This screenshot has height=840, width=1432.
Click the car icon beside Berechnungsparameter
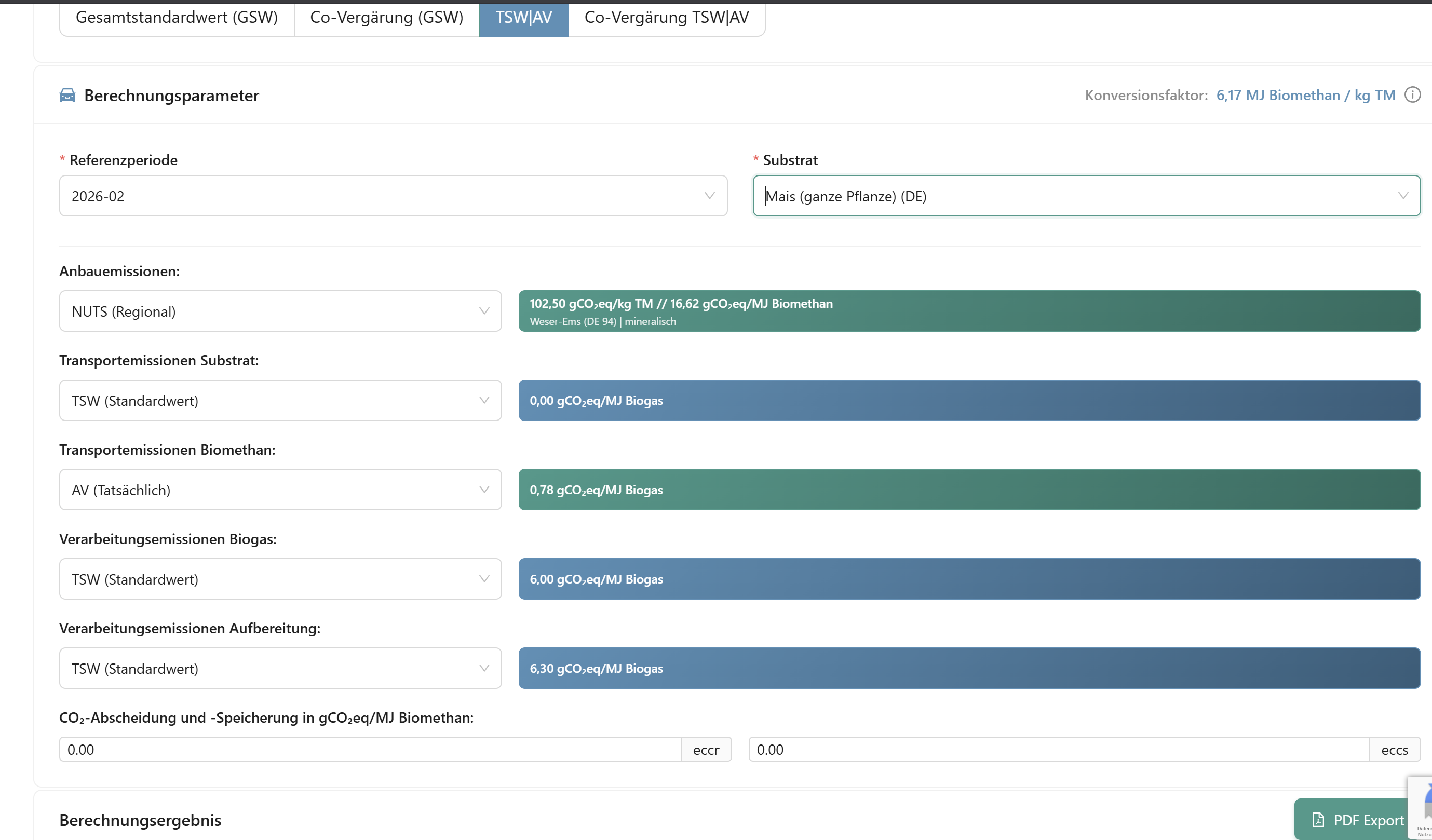coord(67,95)
